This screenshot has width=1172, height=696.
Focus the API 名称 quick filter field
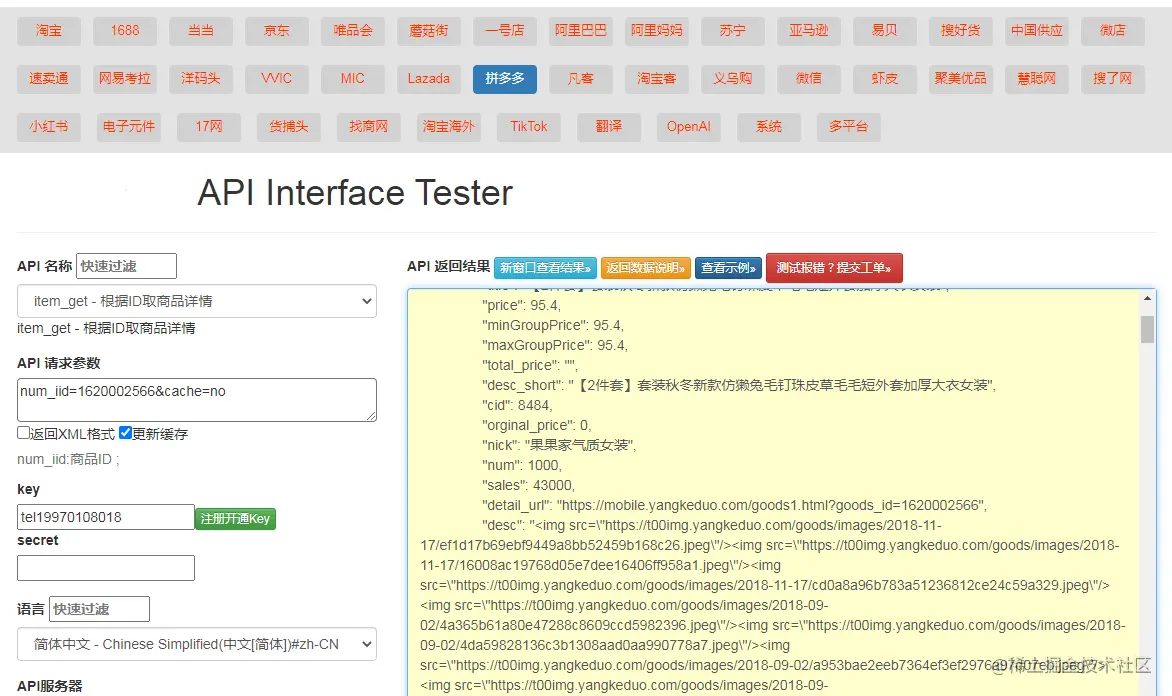coord(126,266)
